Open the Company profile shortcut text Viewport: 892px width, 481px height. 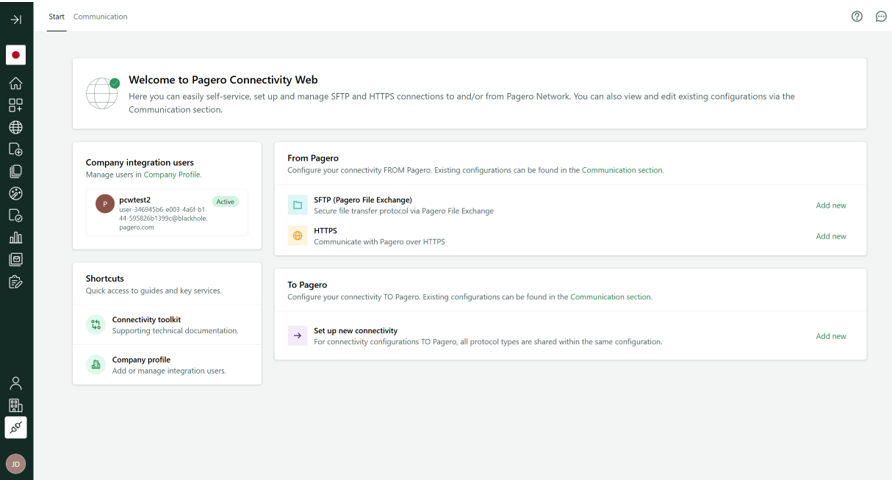141,360
